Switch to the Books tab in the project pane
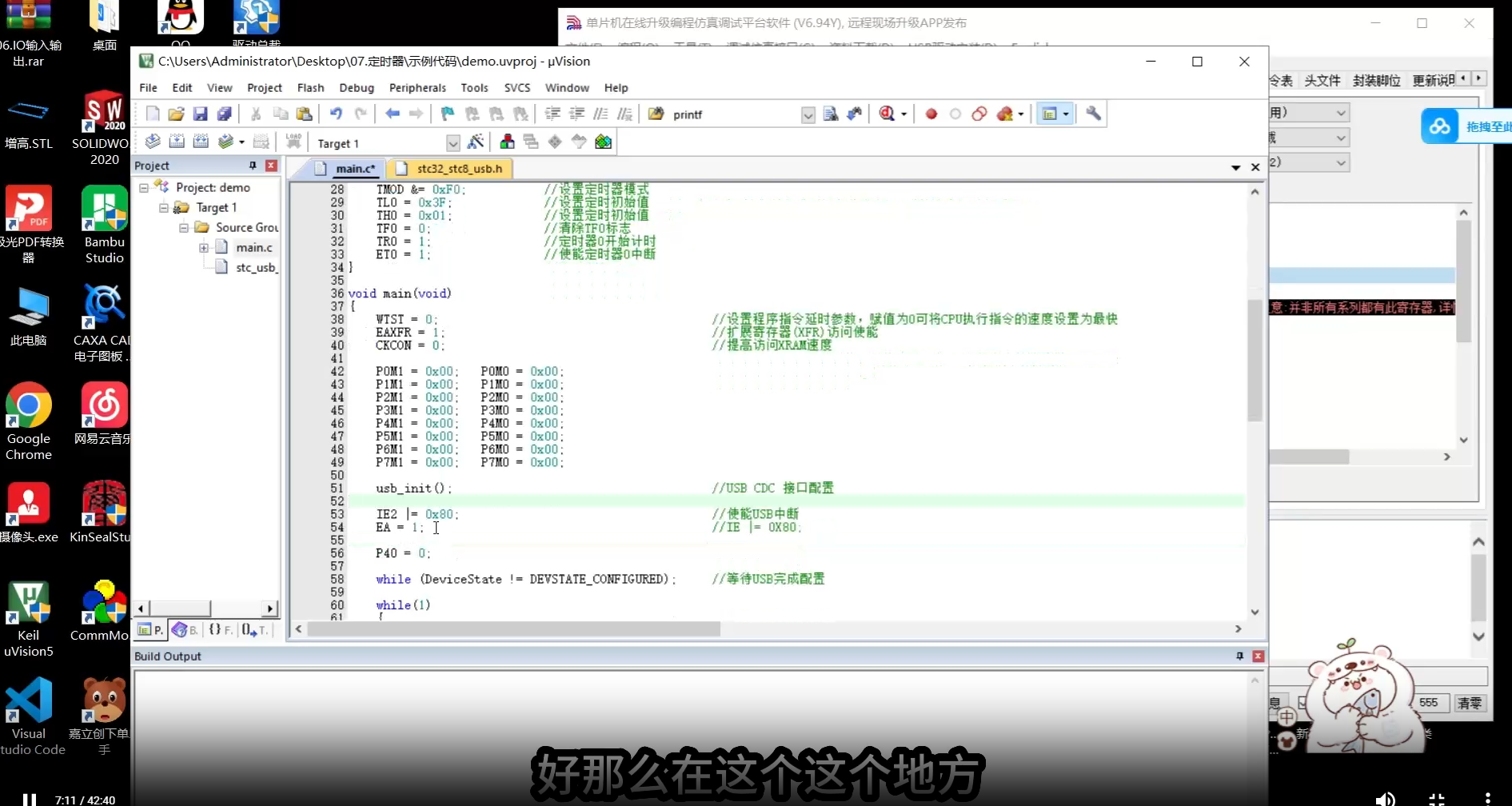 tap(185, 630)
